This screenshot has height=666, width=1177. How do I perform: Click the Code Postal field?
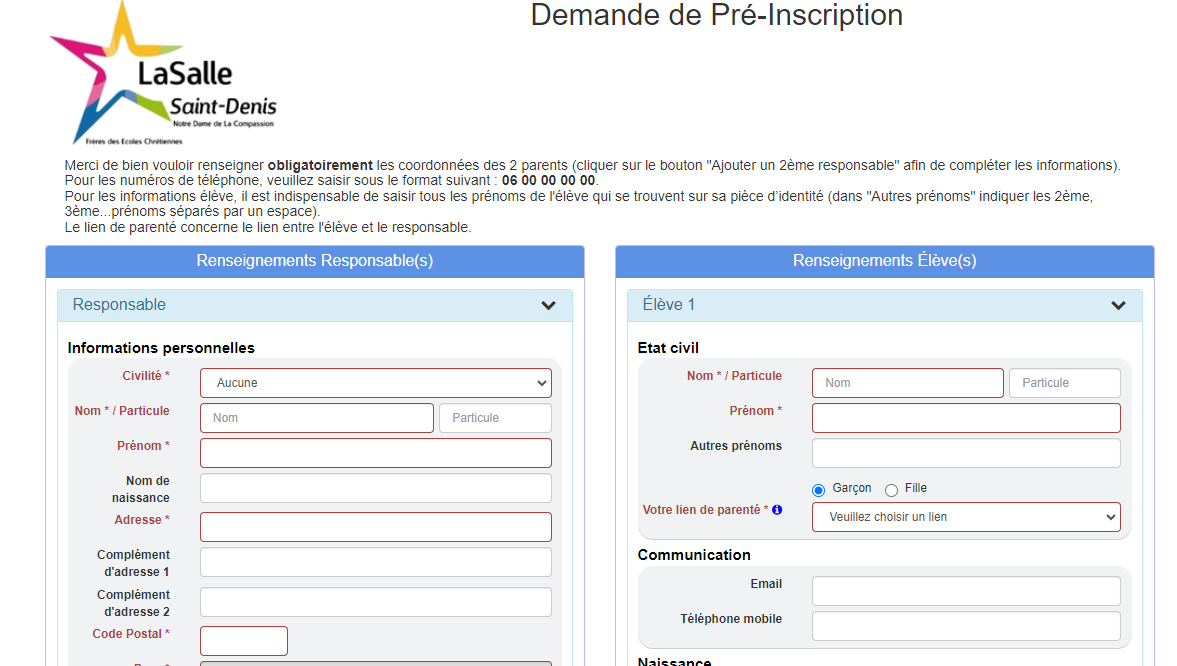click(244, 641)
